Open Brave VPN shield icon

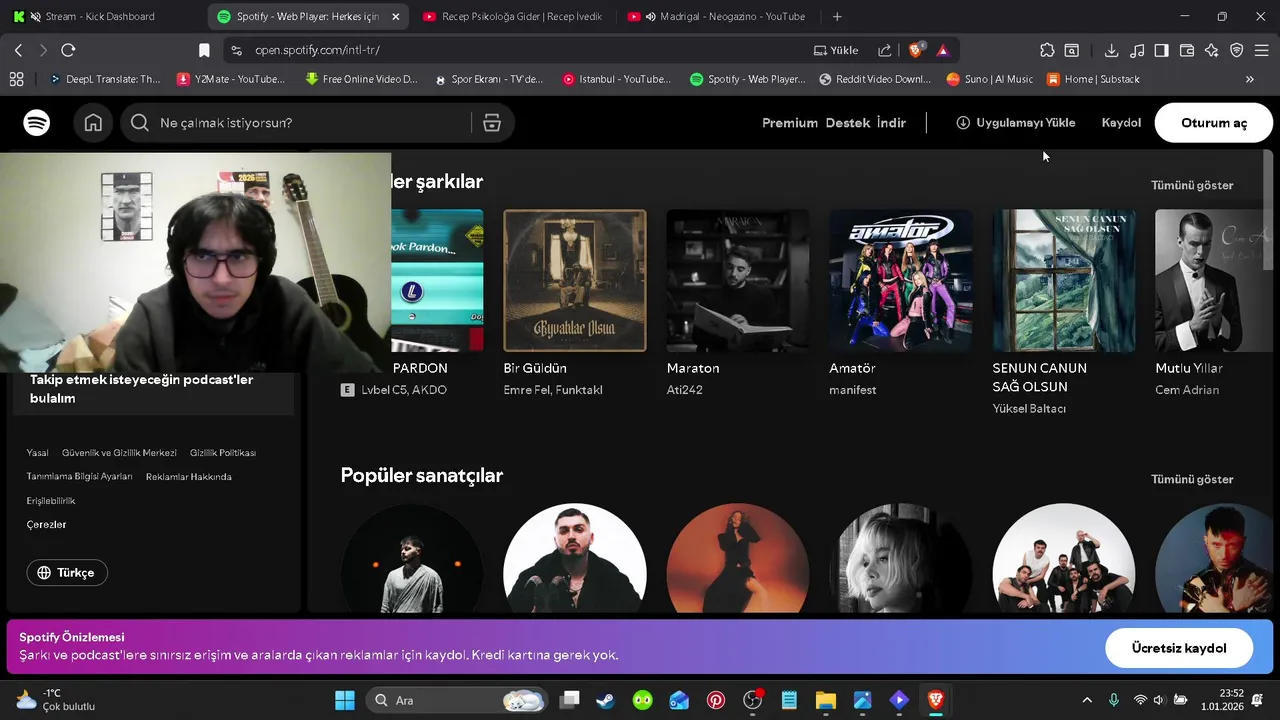point(1237,50)
